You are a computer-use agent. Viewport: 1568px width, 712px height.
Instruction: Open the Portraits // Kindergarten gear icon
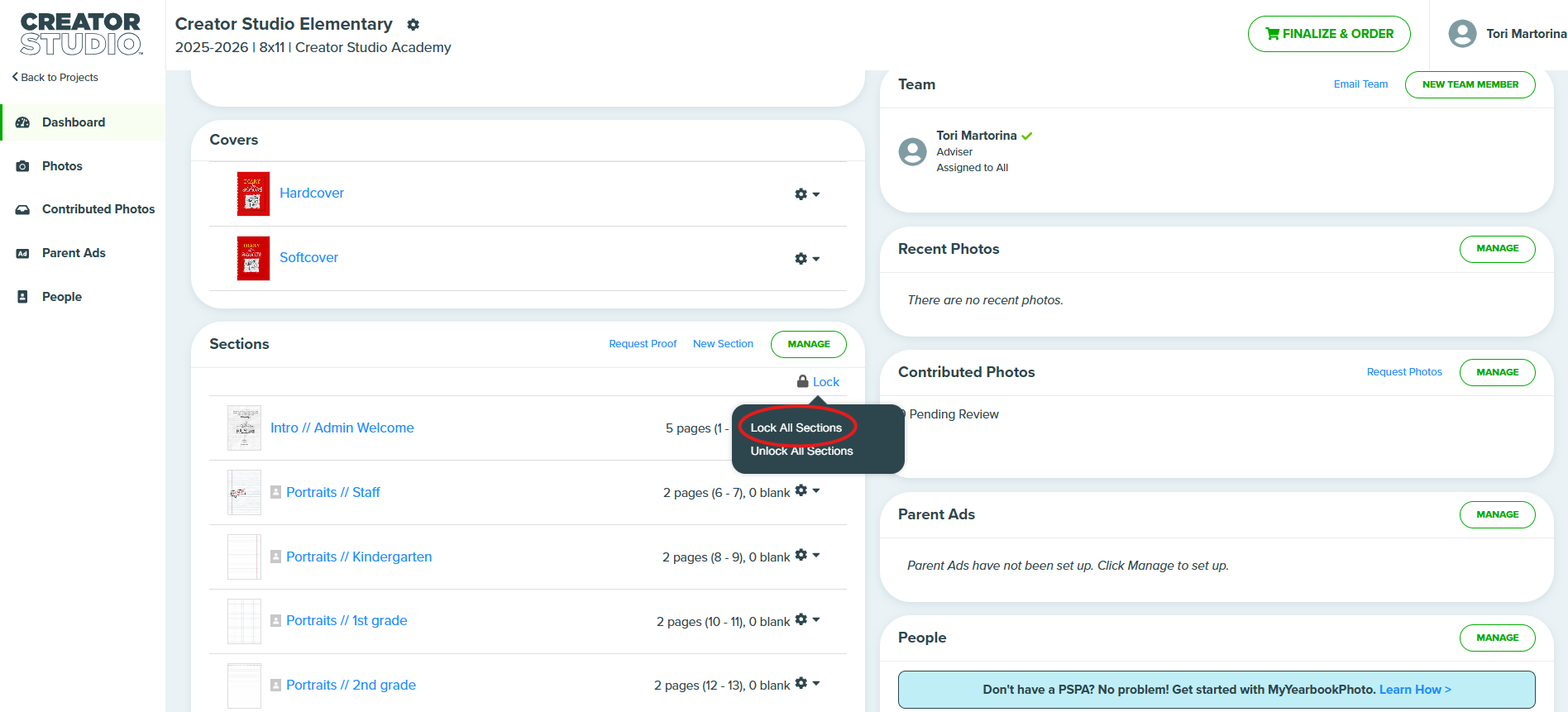[801, 555]
